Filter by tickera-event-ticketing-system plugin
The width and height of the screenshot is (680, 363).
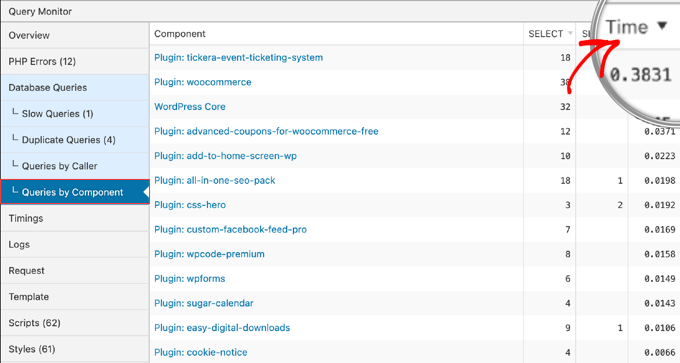pos(239,58)
